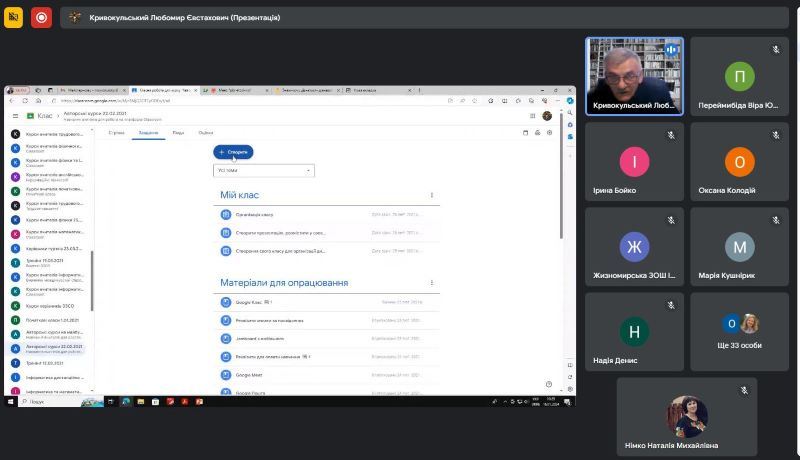The width and height of the screenshot is (800, 460).
Task: Open the options menu for Матеріали для опрацювання topic
Action: (x=432, y=283)
